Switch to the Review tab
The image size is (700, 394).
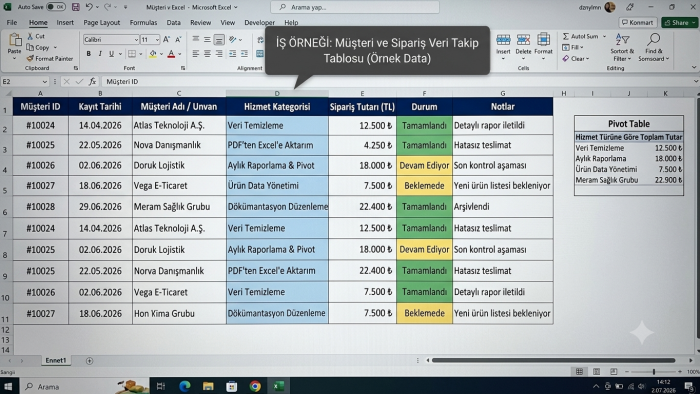200,22
